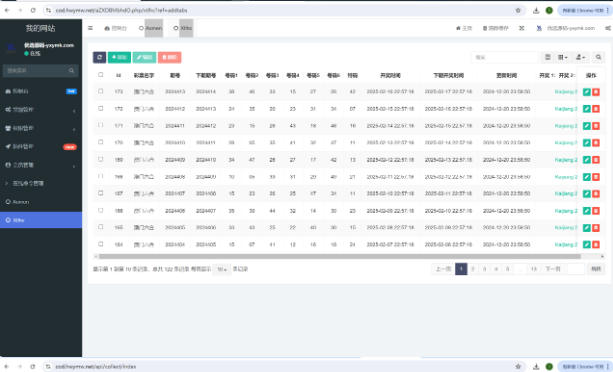Open the columns grid dropdown in toolbar
The height and width of the screenshot is (372, 613).
[x=563, y=57]
